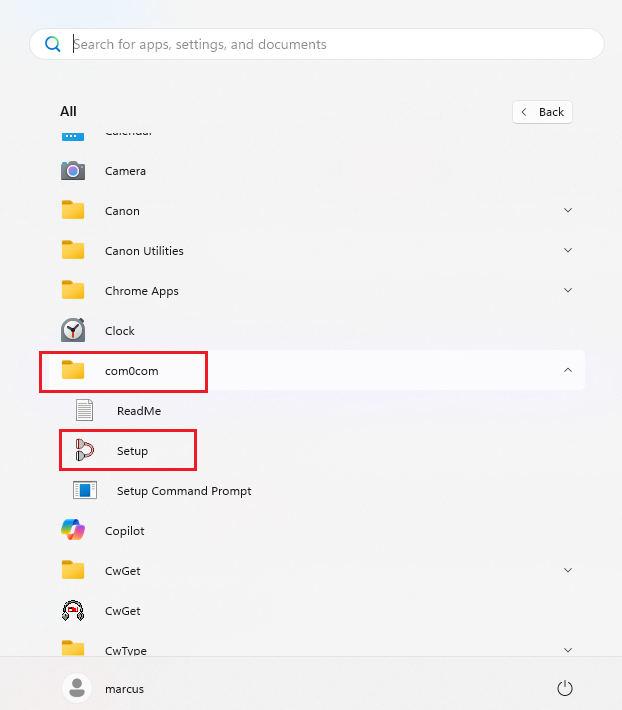Click the CwType folder icon
622x710 pixels.
click(73, 648)
